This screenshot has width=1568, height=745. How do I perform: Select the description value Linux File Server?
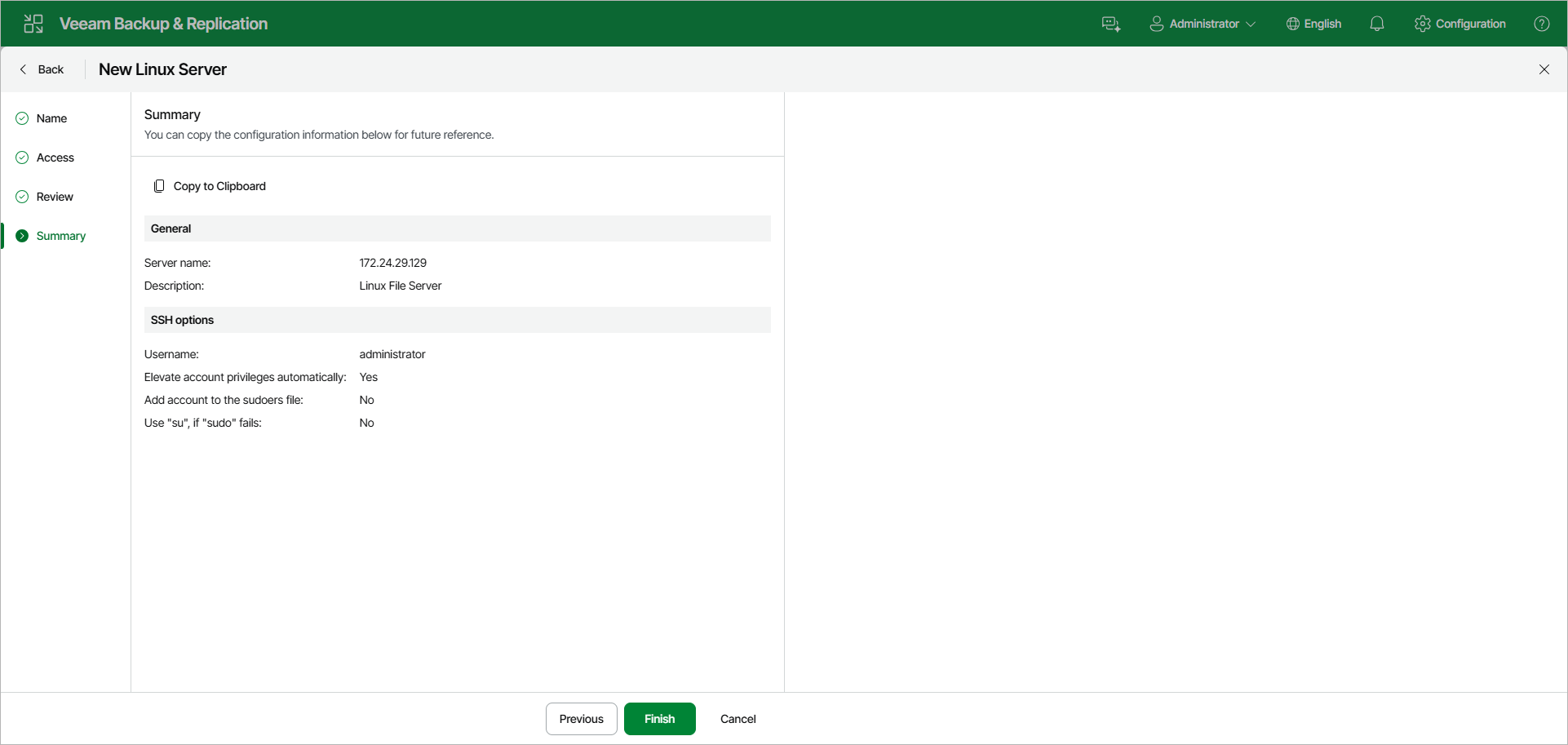coord(401,286)
